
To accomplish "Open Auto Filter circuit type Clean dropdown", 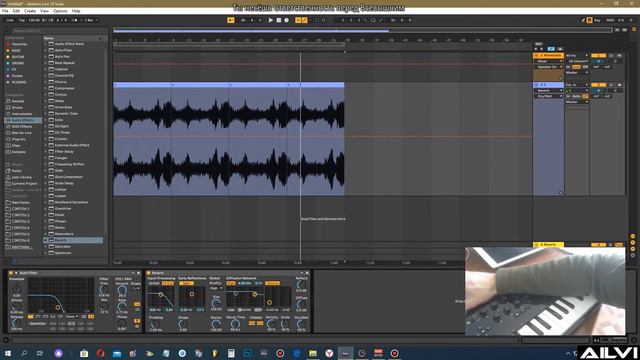I will coord(72,316).
